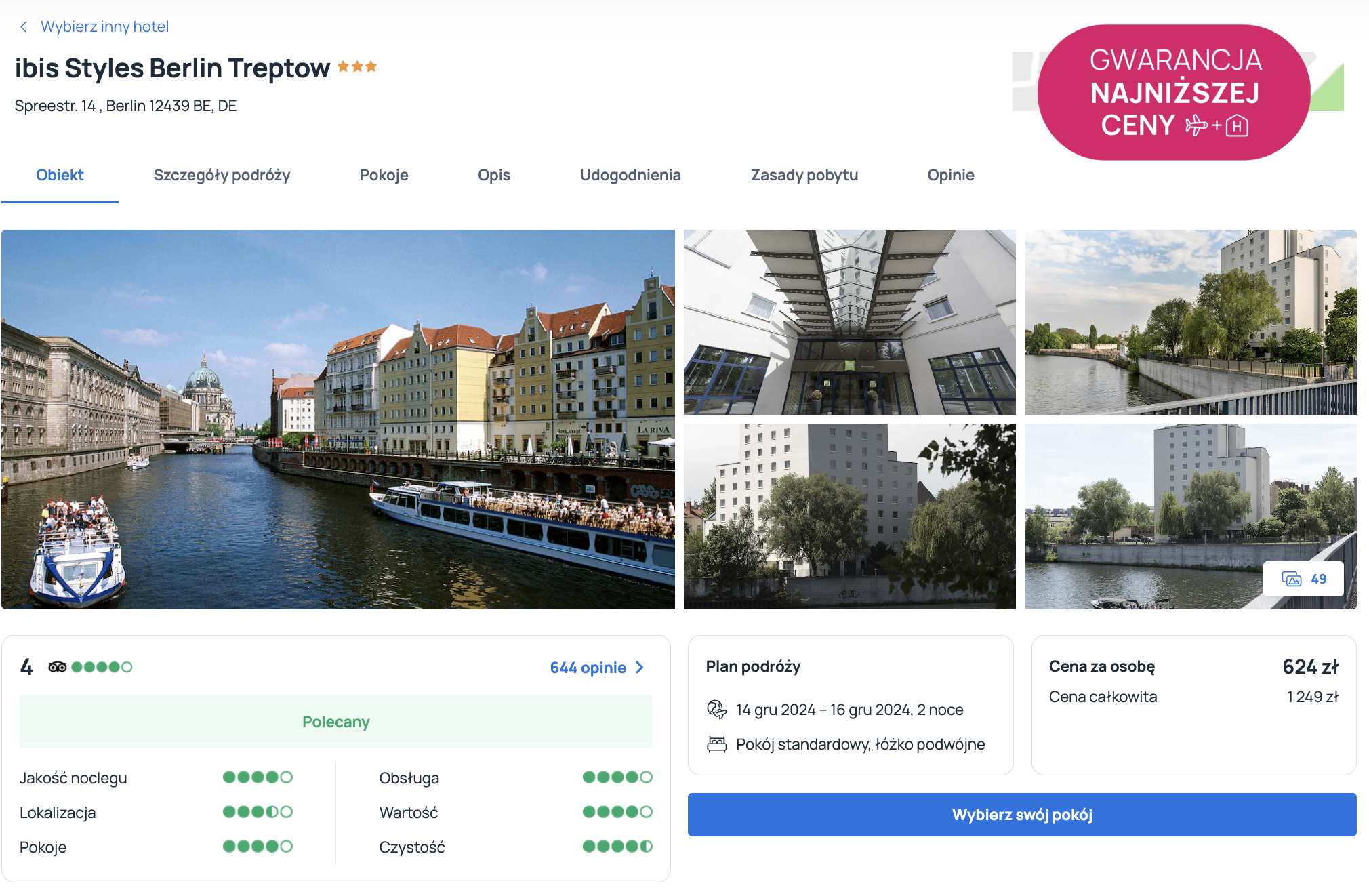Click the Lokalizacja rating bubbles
Viewport: 1369px width, 896px height.
(258, 812)
